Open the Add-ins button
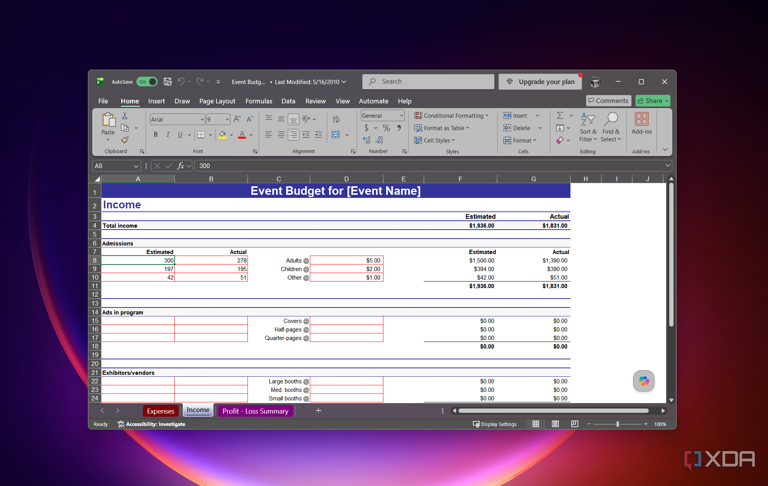Viewport: 768px width, 486px height. point(641,123)
